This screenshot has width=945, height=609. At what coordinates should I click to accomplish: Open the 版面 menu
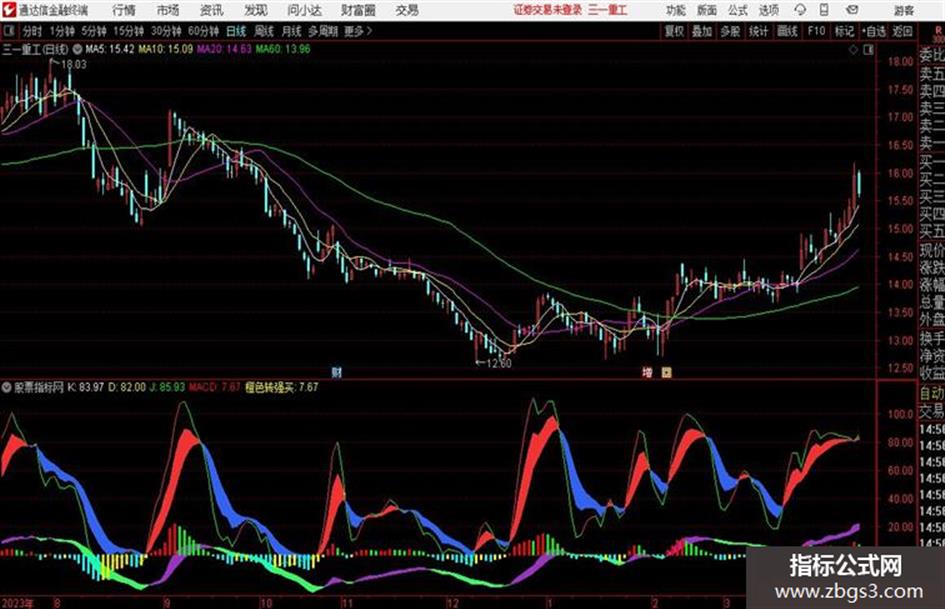(706, 10)
